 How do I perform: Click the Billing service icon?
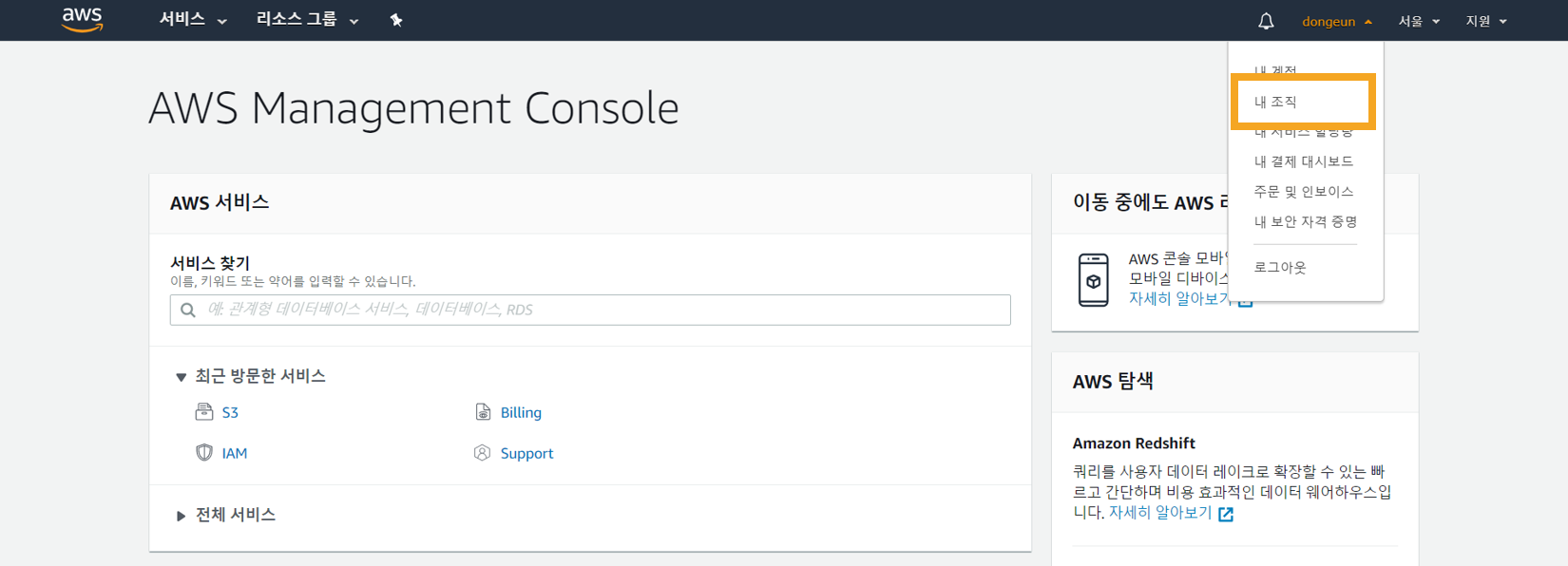click(x=483, y=411)
